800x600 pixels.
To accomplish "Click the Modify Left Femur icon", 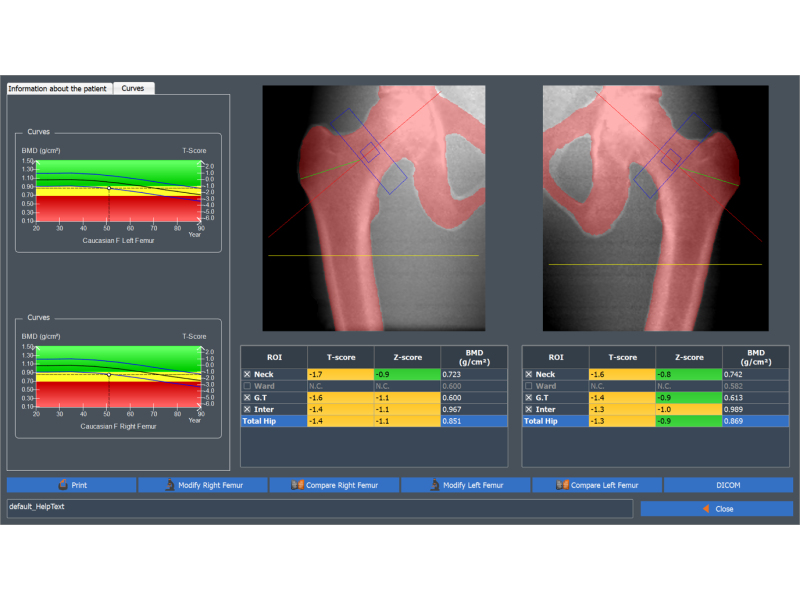I will point(434,485).
